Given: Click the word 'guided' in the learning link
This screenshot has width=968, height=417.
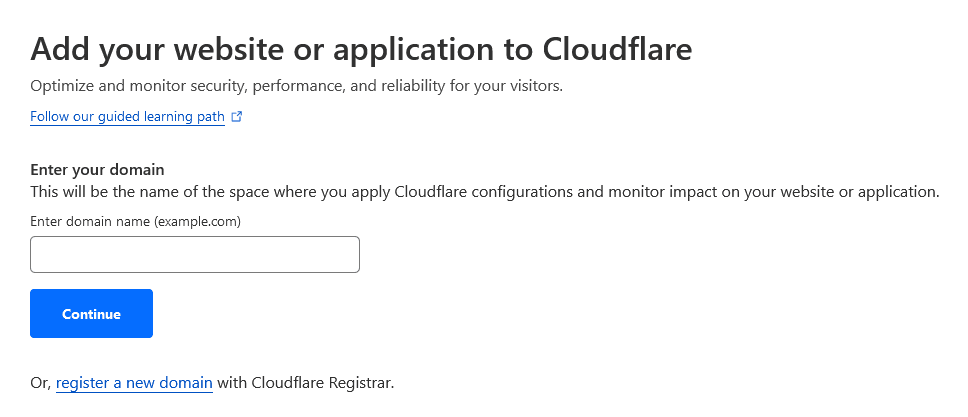Looking at the screenshot, I should [120, 117].
